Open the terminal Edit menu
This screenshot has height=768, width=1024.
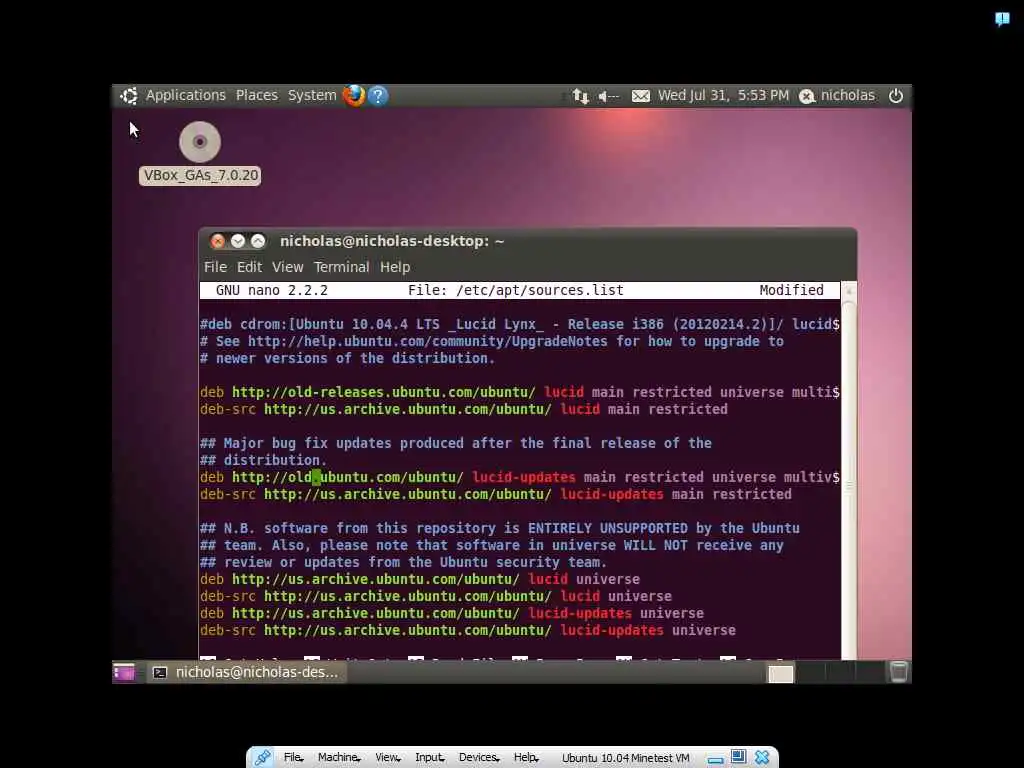point(249,267)
